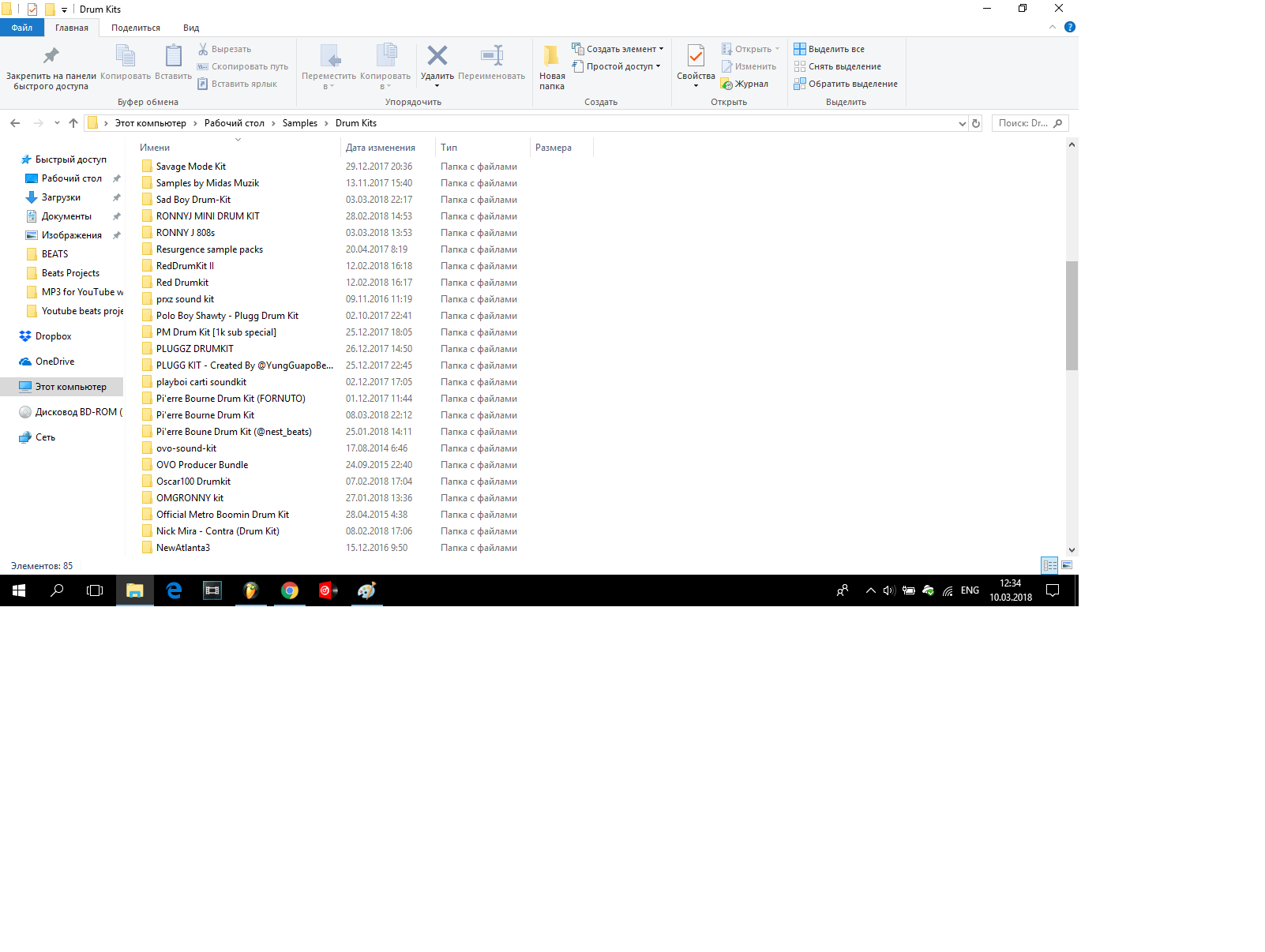
Task: Open the recent locations dropdown arrow
Action: click(57, 123)
